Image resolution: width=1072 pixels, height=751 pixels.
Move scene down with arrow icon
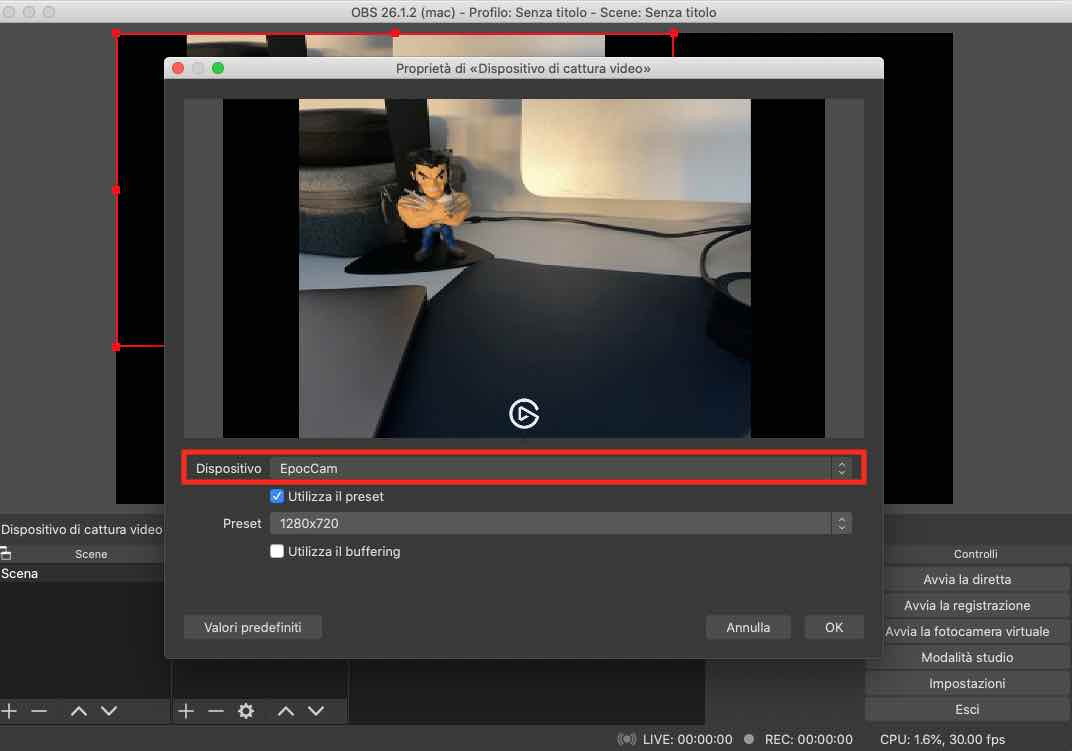point(109,711)
